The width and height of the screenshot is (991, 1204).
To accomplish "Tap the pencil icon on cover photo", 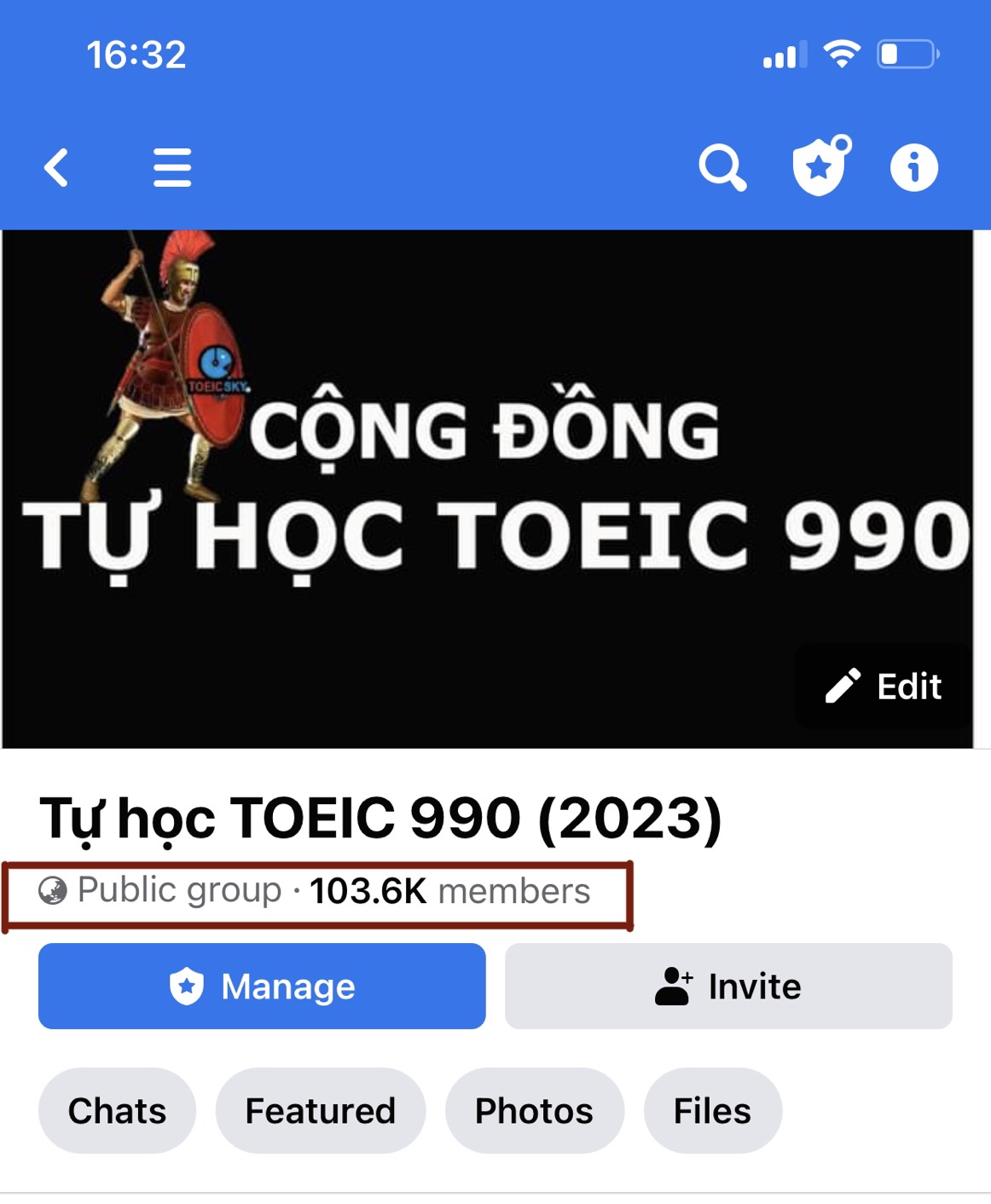I will (x=843, y=686).
